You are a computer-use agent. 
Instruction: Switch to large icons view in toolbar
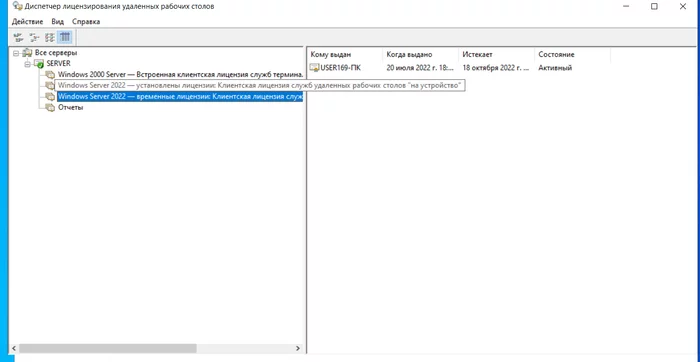[x=17, y=37]
